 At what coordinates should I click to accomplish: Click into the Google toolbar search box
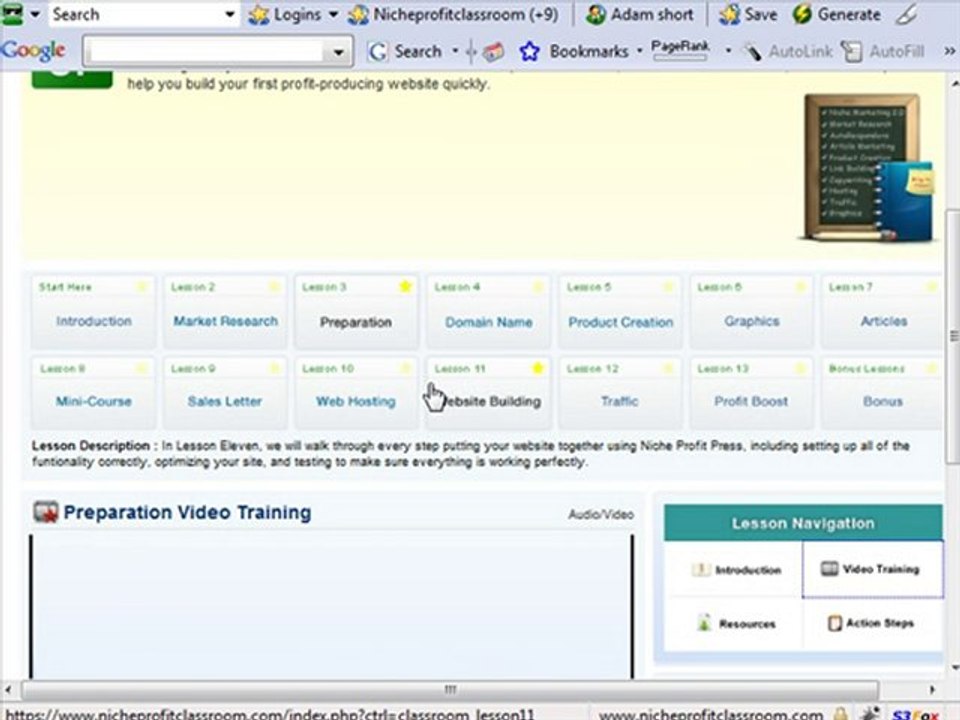point(205,51)
